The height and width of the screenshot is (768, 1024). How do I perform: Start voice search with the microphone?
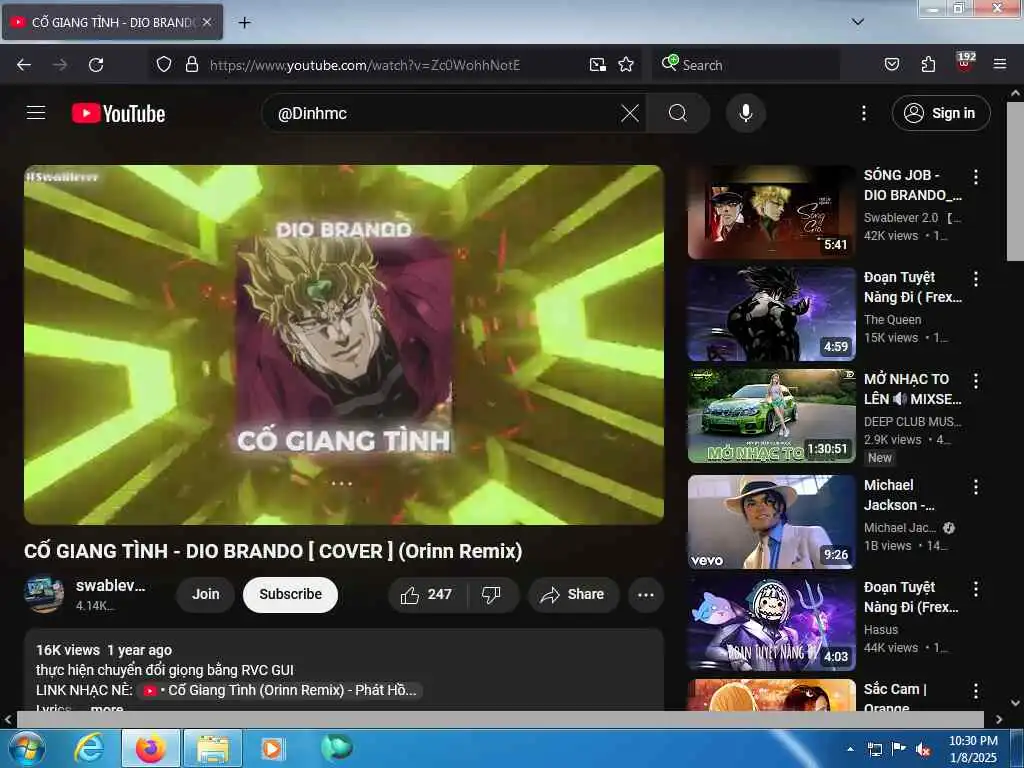[746, 113]
